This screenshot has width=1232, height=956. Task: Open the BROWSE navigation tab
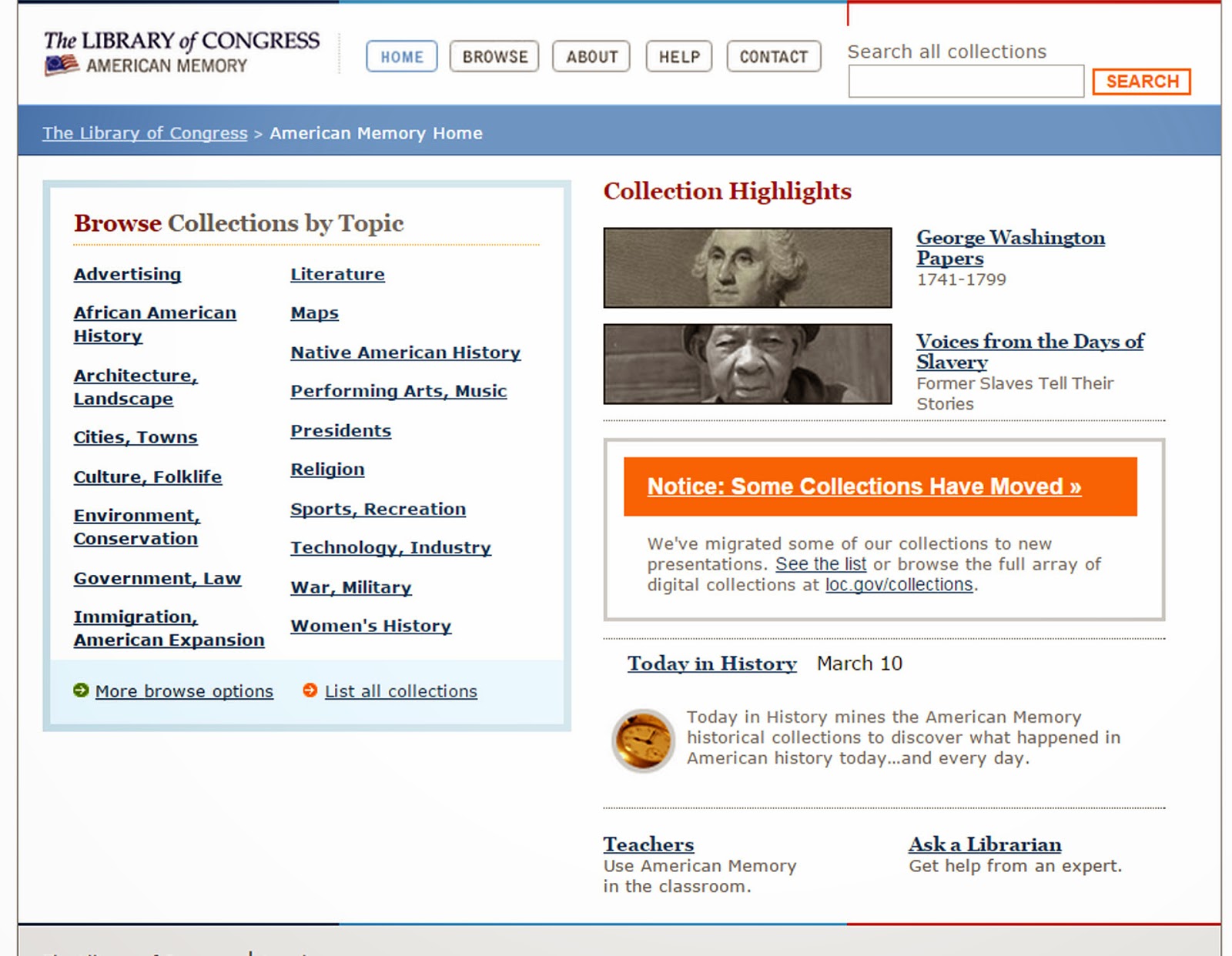pyautogui.click(x=494, y=56)
